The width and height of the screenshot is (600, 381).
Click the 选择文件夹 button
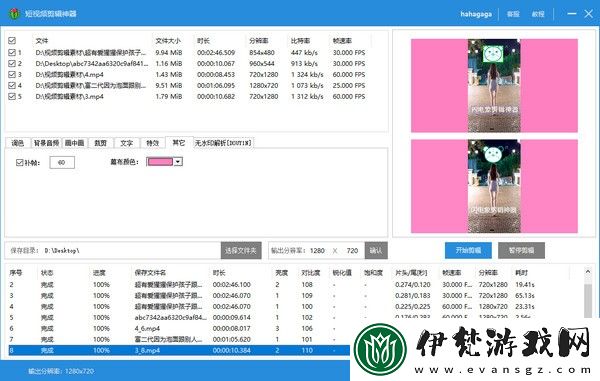241,251
